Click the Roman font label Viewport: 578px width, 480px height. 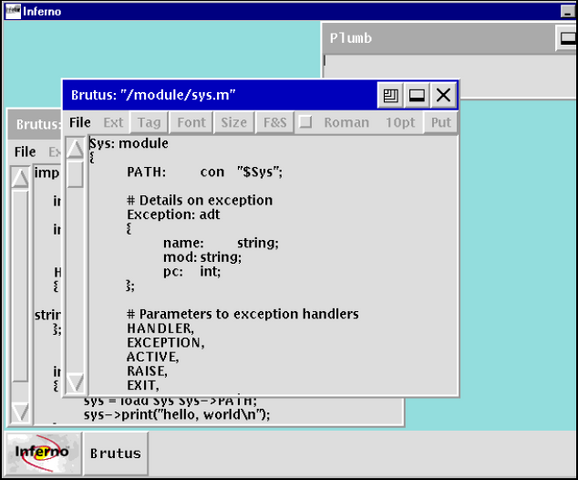pyautogui.click(x=346, y=122)
